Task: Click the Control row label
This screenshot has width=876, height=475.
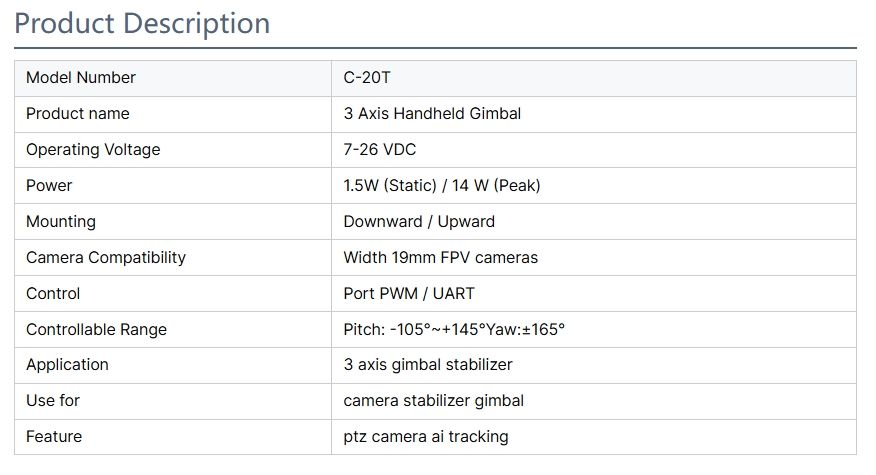Action: (x=53, y=294)
